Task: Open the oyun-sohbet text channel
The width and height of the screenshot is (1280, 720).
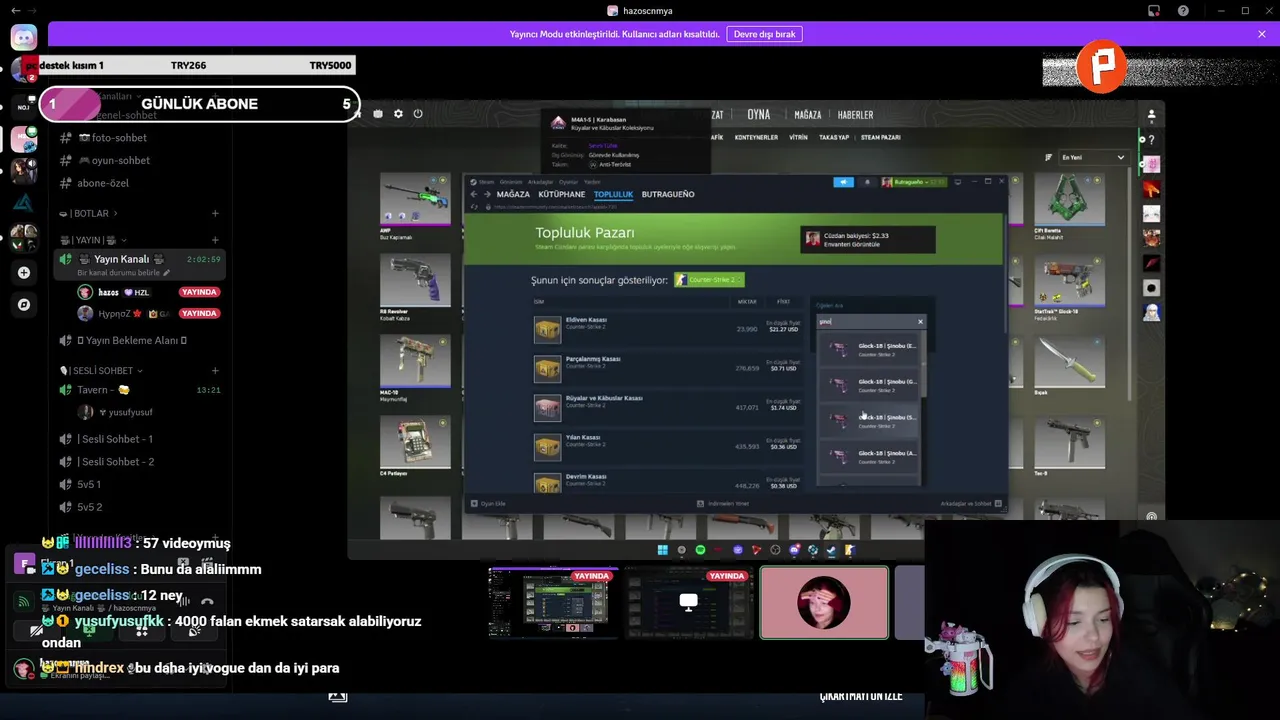Action: [140, 160]
